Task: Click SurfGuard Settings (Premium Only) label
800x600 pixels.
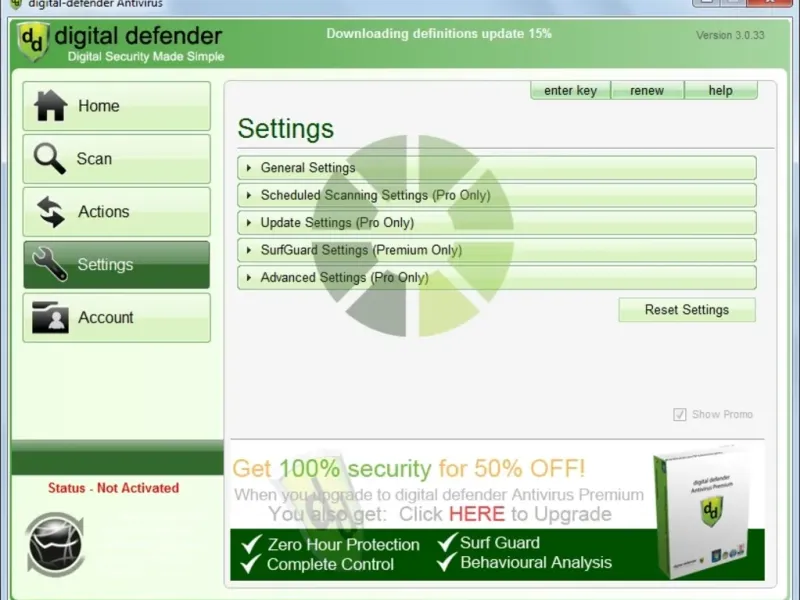Action: pos(361,250)
